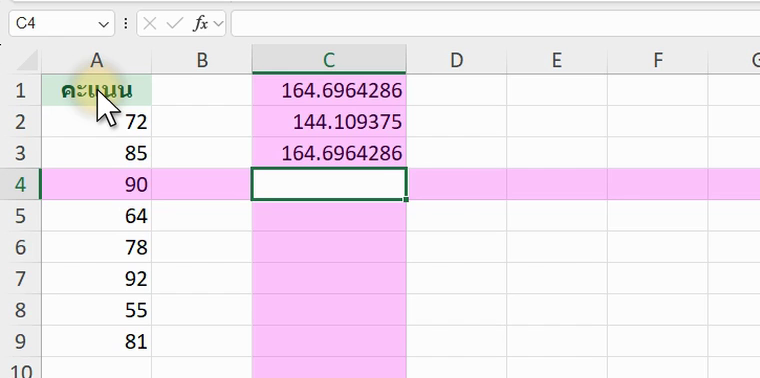This screenshot has width=760, height=378.
Task: Select cell C1 with value 164.6964286
Action: click(329, 90)
